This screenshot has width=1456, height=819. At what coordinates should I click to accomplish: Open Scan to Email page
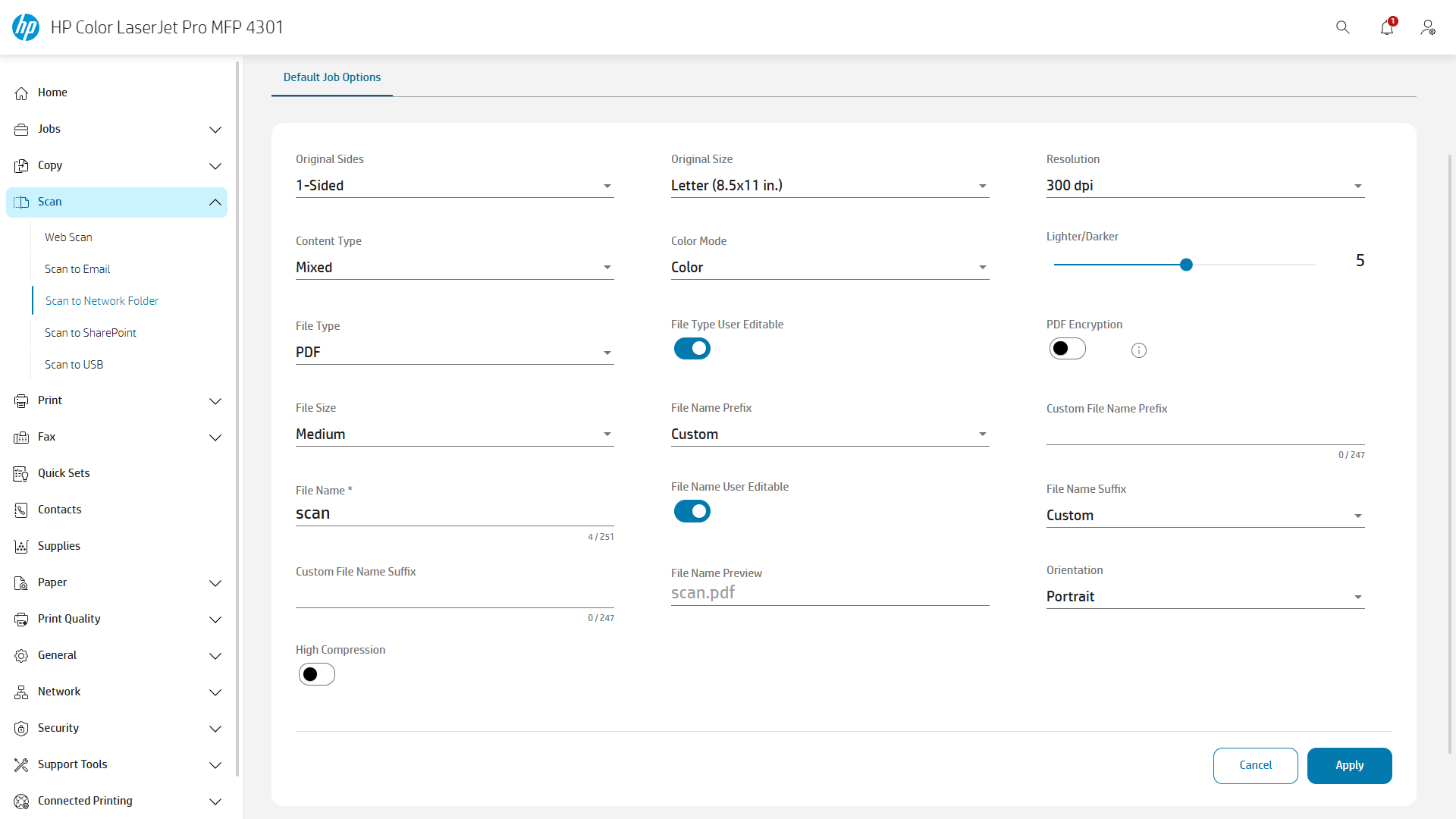[77, 269]
